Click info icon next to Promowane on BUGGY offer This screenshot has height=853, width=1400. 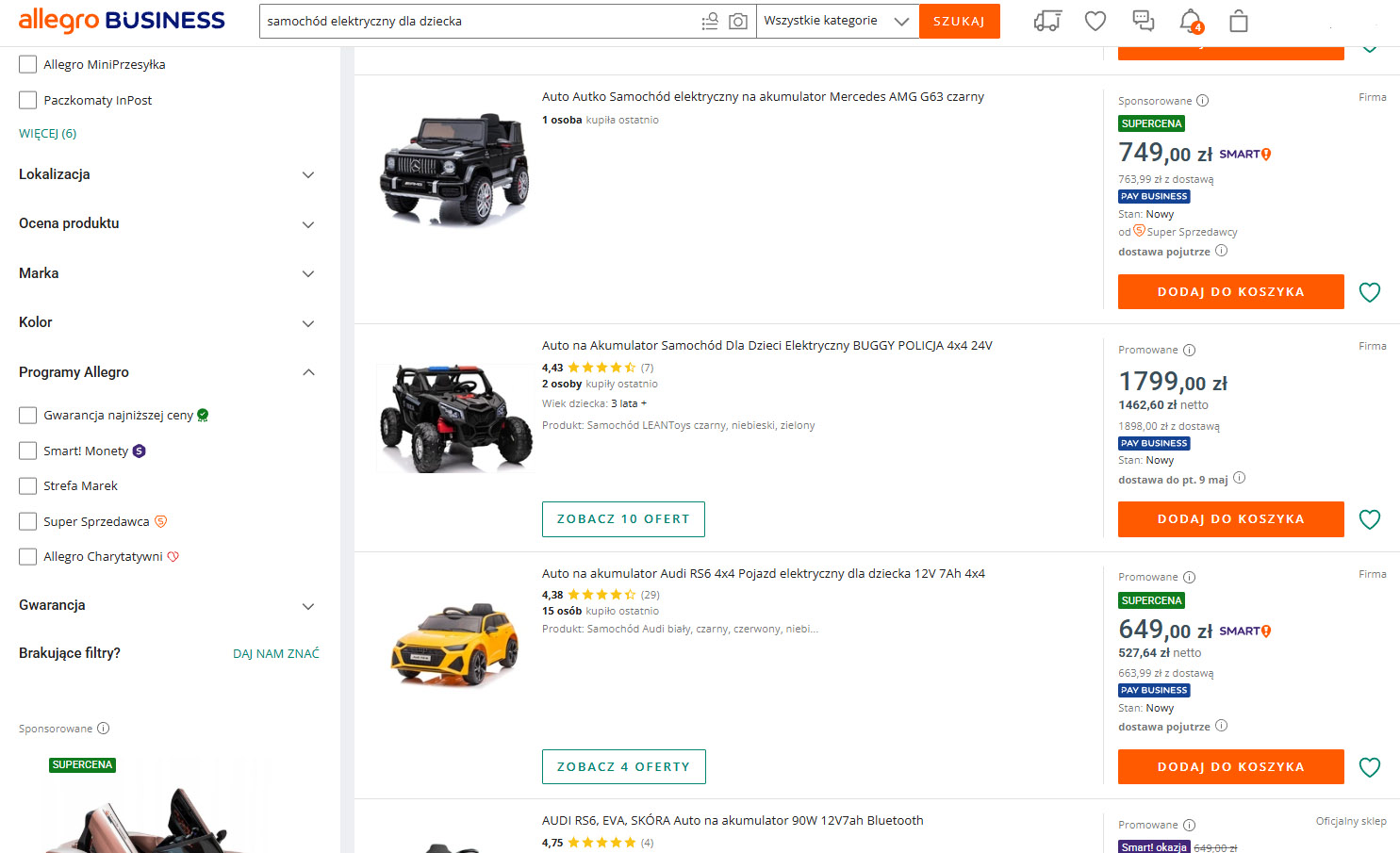tap(1189, 350)
